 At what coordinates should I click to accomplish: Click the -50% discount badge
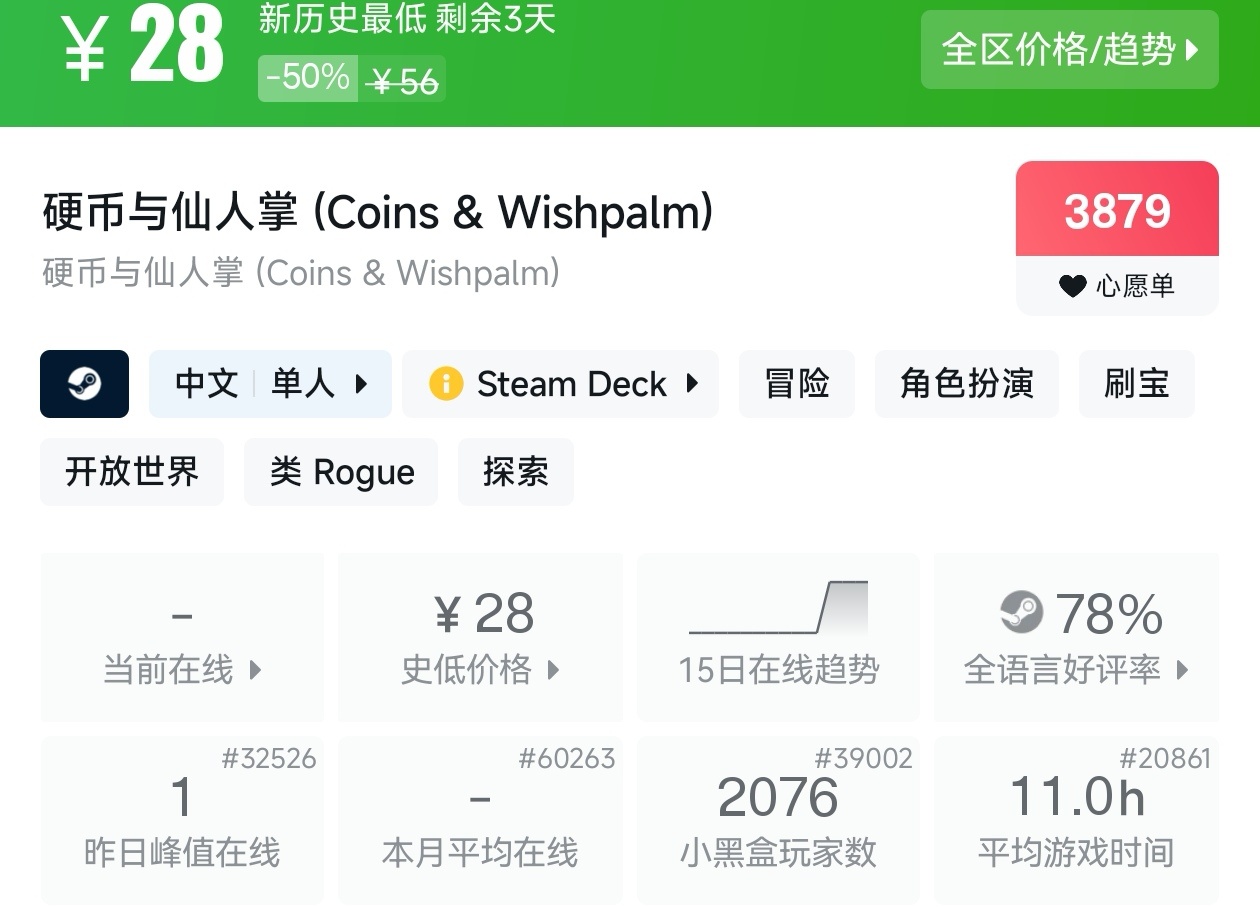[x=307, y=78]
